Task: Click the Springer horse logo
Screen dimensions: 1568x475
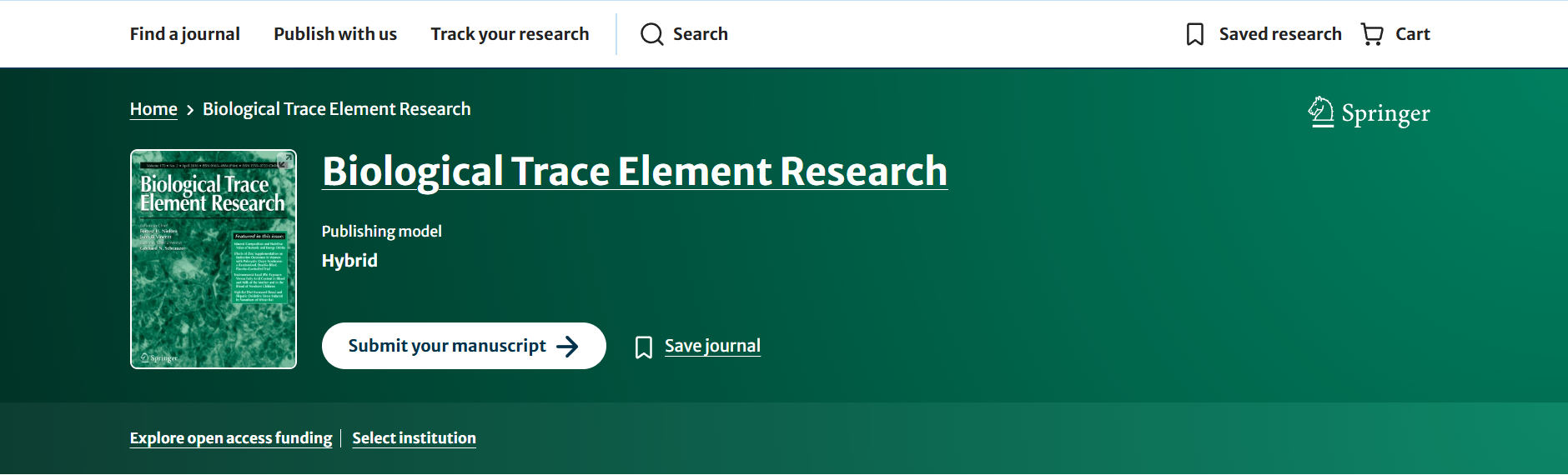Action: [1320, 112]
